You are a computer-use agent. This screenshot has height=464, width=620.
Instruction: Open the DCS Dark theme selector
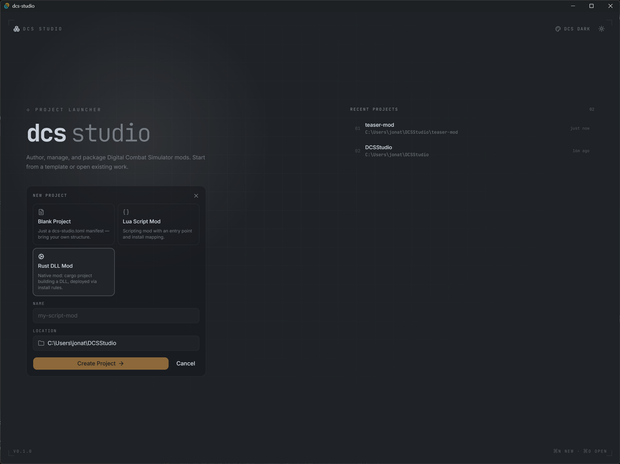[572, 29]
